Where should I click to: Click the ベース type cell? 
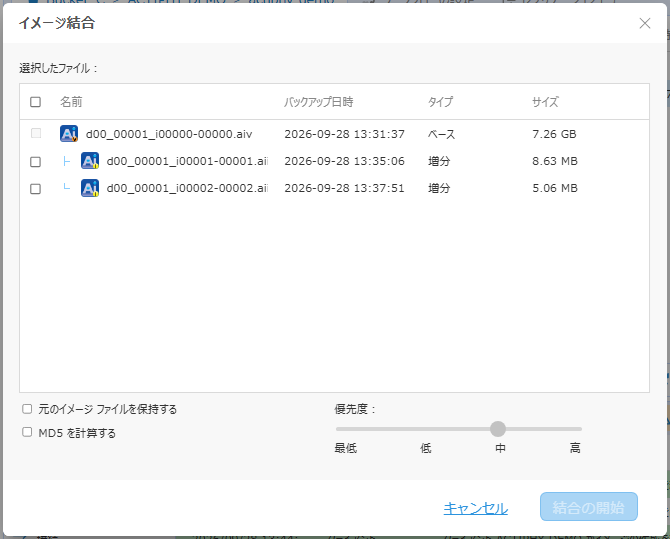(x=441, y=134)
